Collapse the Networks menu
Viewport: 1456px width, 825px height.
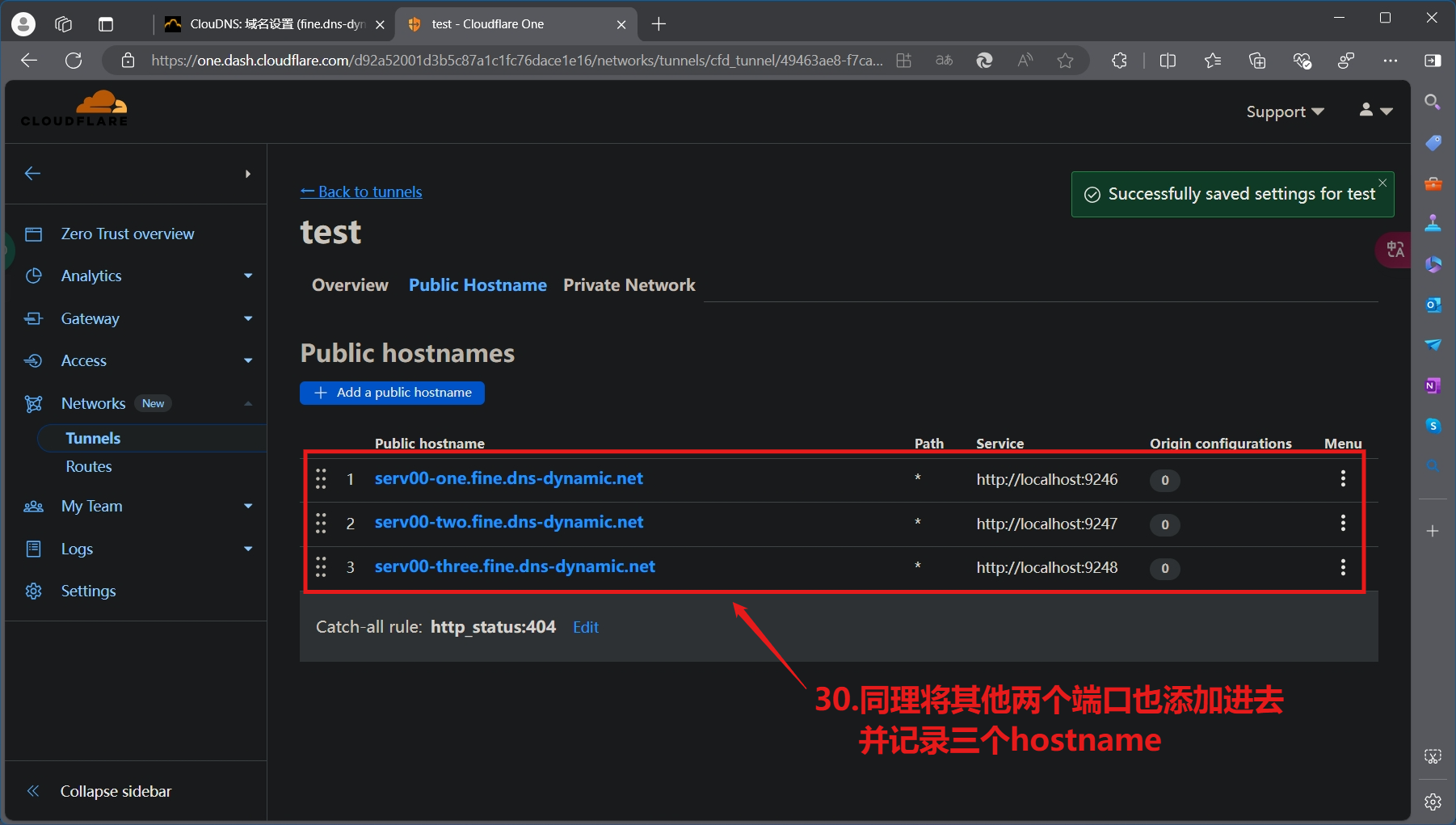point(248,403)
